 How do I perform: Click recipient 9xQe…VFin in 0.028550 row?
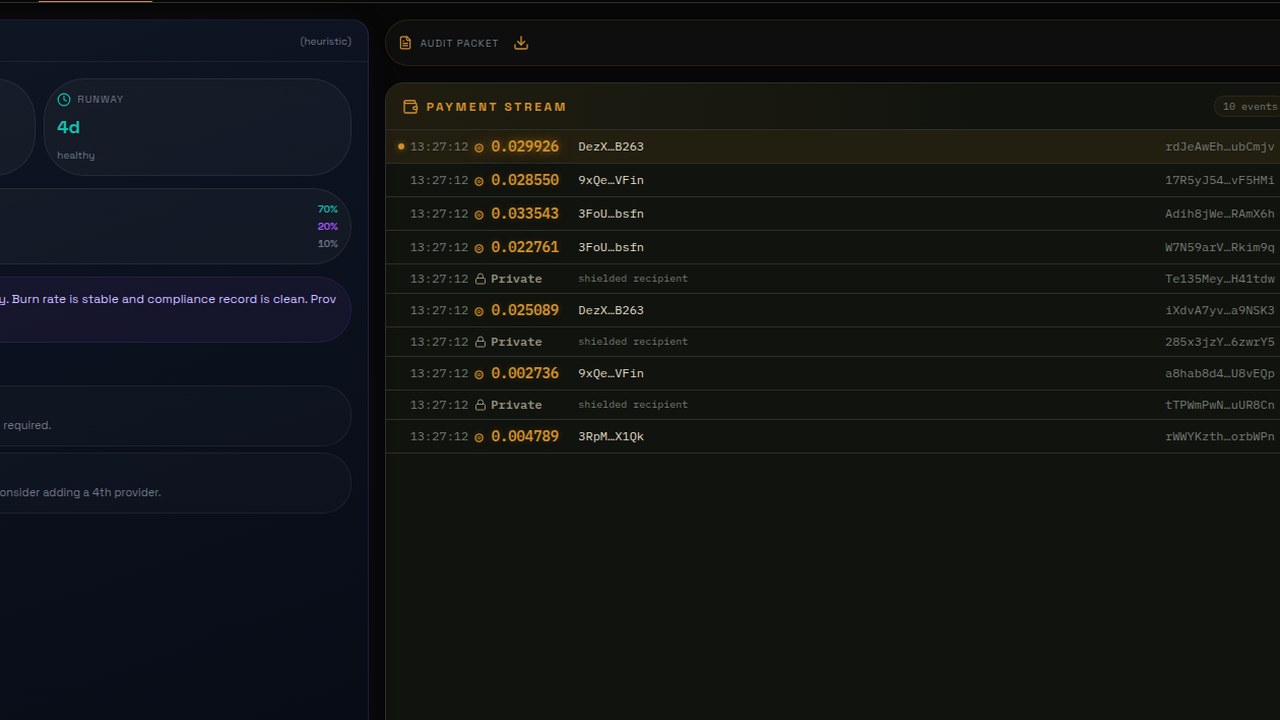click(611, 180)
